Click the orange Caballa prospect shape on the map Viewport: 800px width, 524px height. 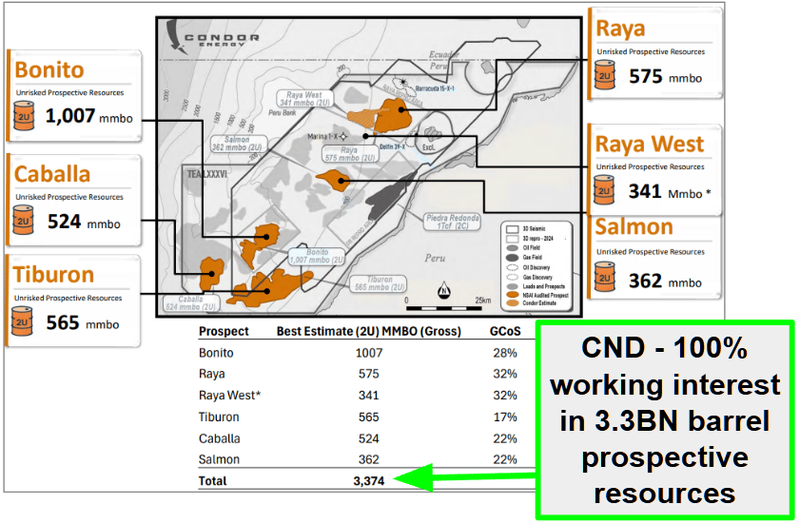(211, 273)
